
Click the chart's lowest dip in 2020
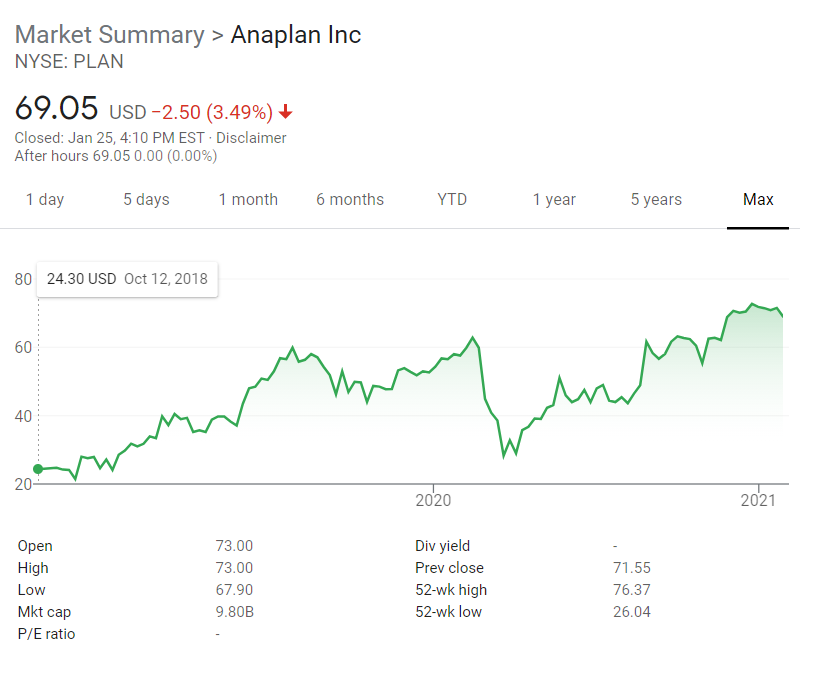(504, 456)
